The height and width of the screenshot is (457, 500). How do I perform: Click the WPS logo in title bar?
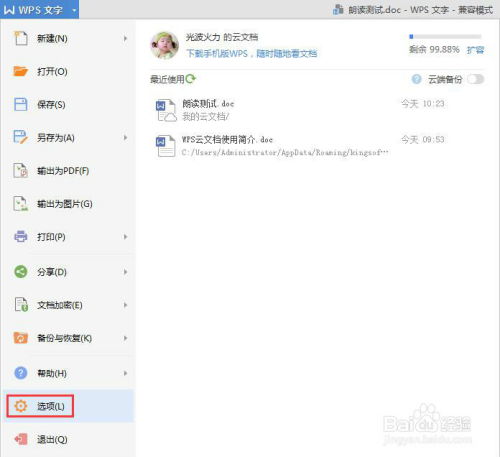9,10
